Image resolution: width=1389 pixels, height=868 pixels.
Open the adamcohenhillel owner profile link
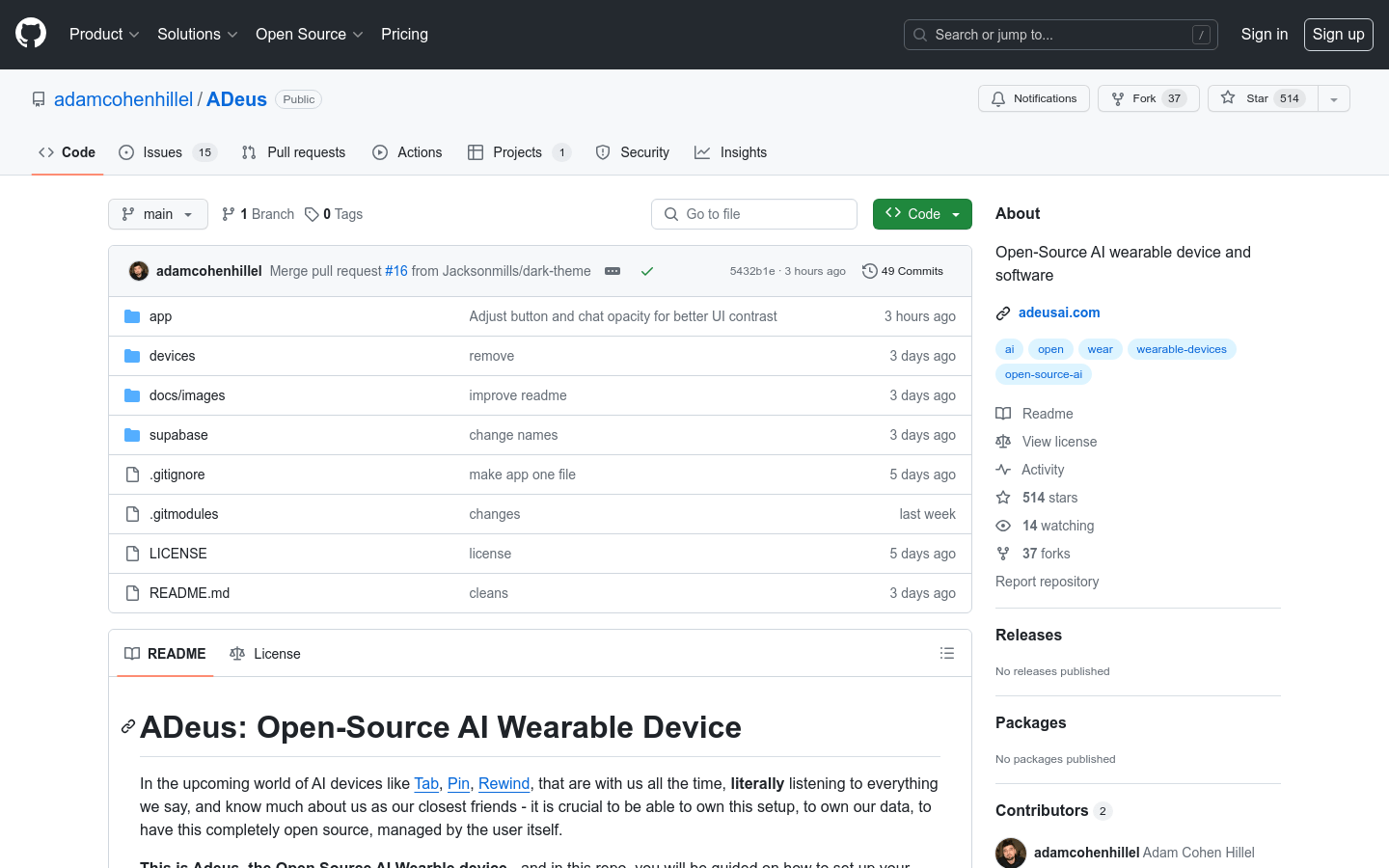[123, 99]
